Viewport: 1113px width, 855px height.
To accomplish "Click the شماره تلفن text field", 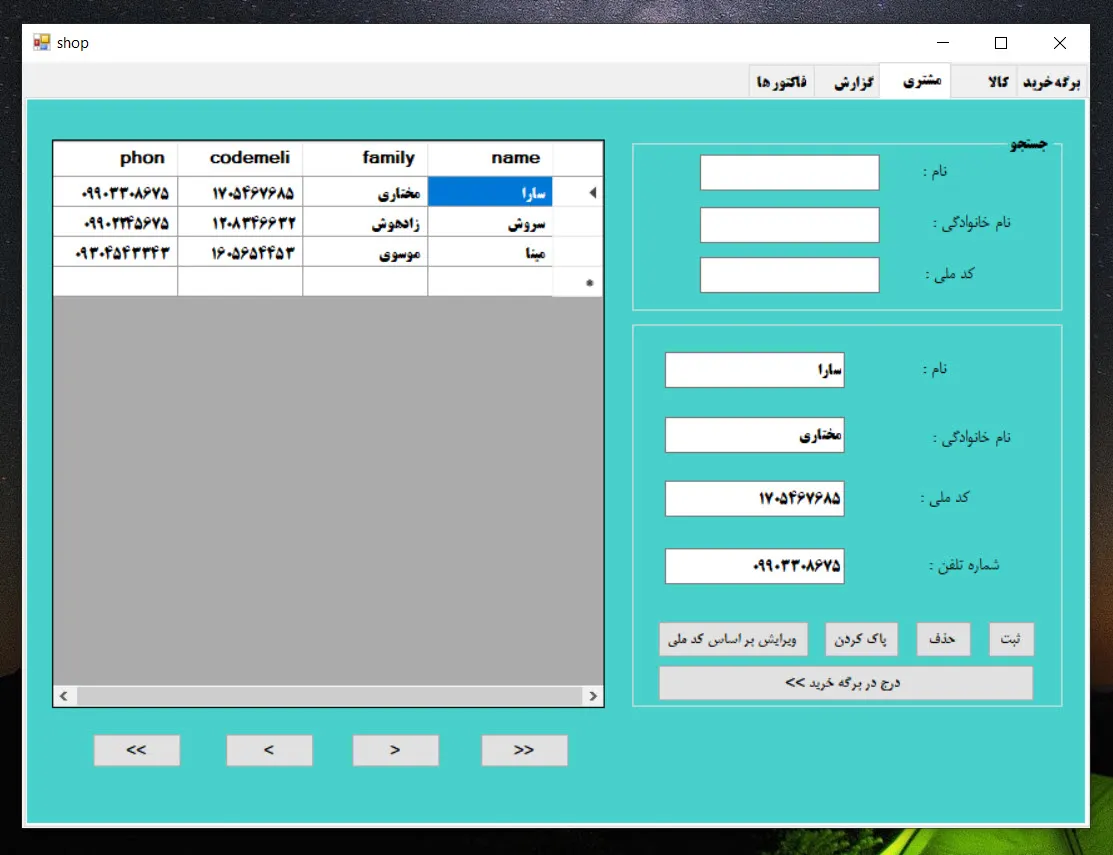I will pos(754,566).
